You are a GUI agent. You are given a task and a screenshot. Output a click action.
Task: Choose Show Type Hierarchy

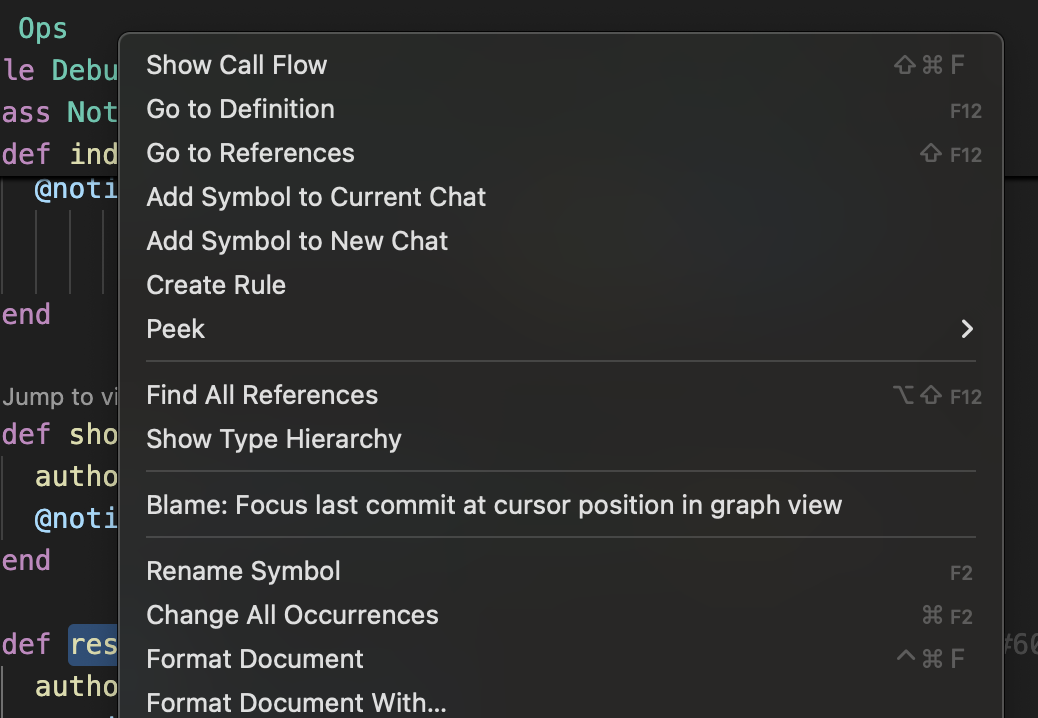[561, 439]
